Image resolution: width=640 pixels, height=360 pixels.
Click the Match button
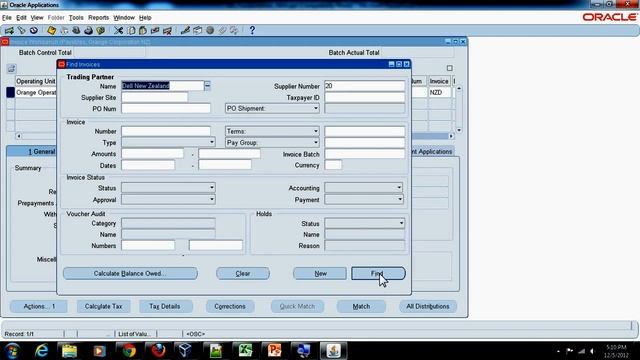click(361, 306)
